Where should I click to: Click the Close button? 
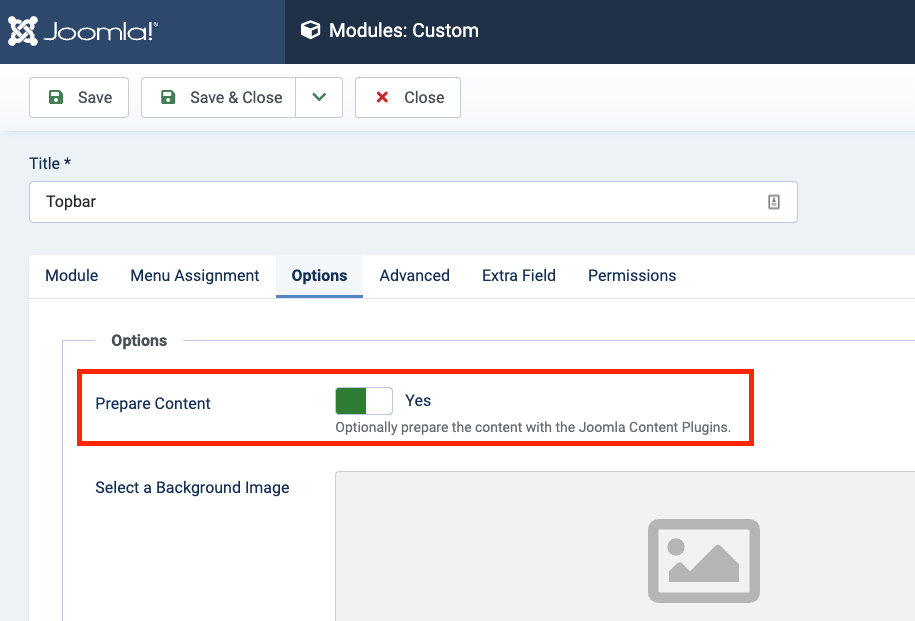pos(408,97)
